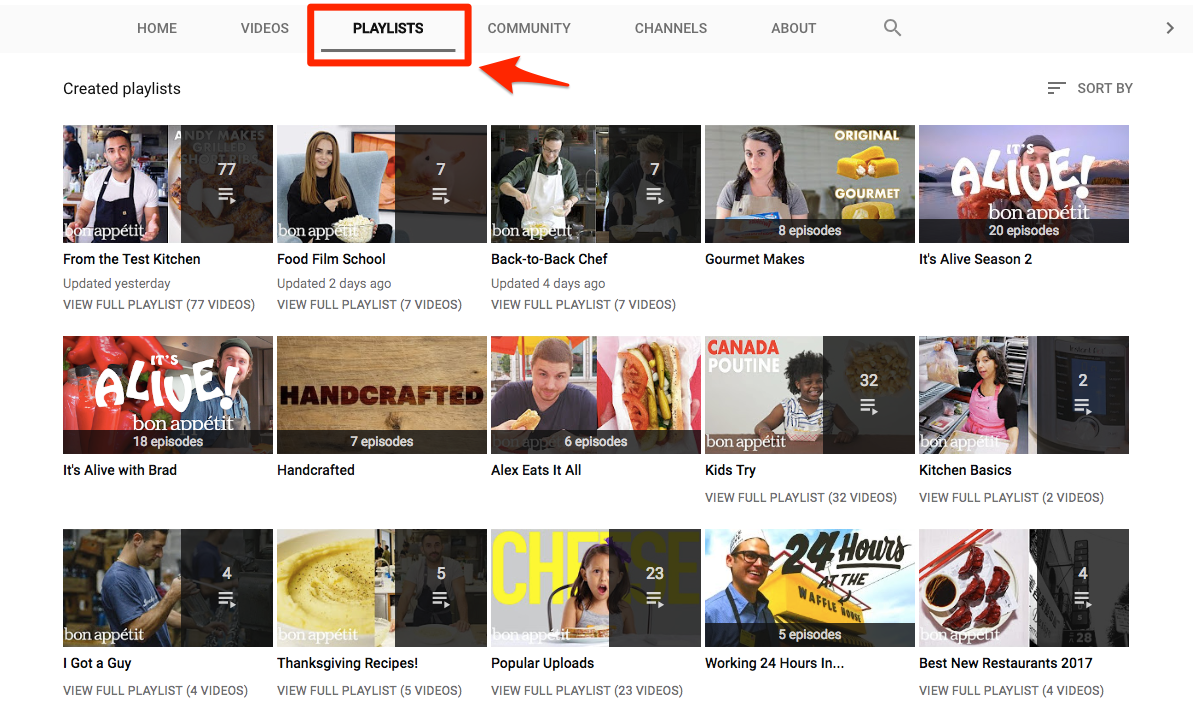
Task: Click the From the Test Kitchen title
Action: [132, 260]
